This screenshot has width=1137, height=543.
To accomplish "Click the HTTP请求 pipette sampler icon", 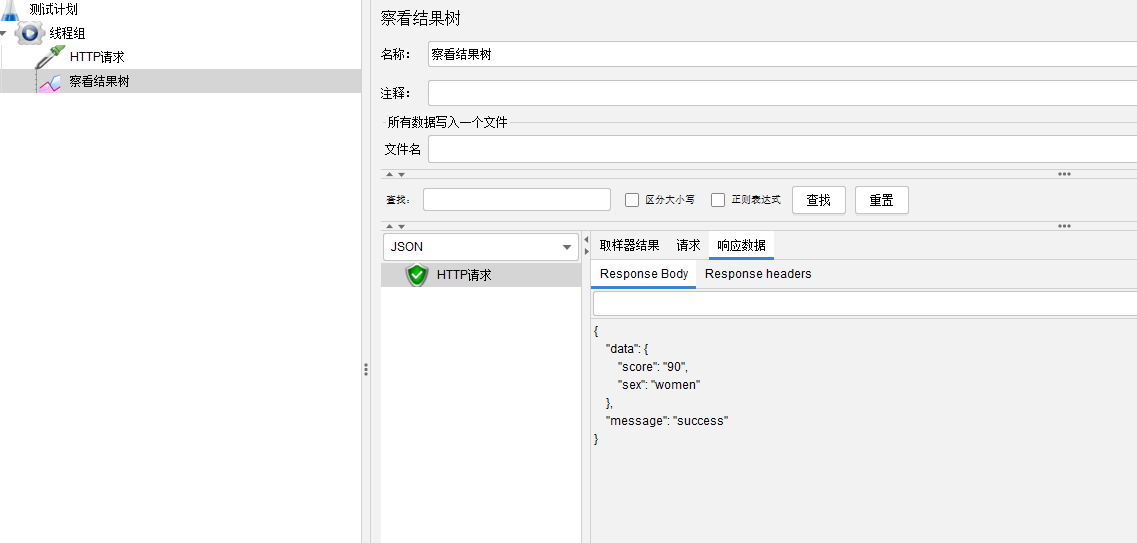I will (50, 57).
